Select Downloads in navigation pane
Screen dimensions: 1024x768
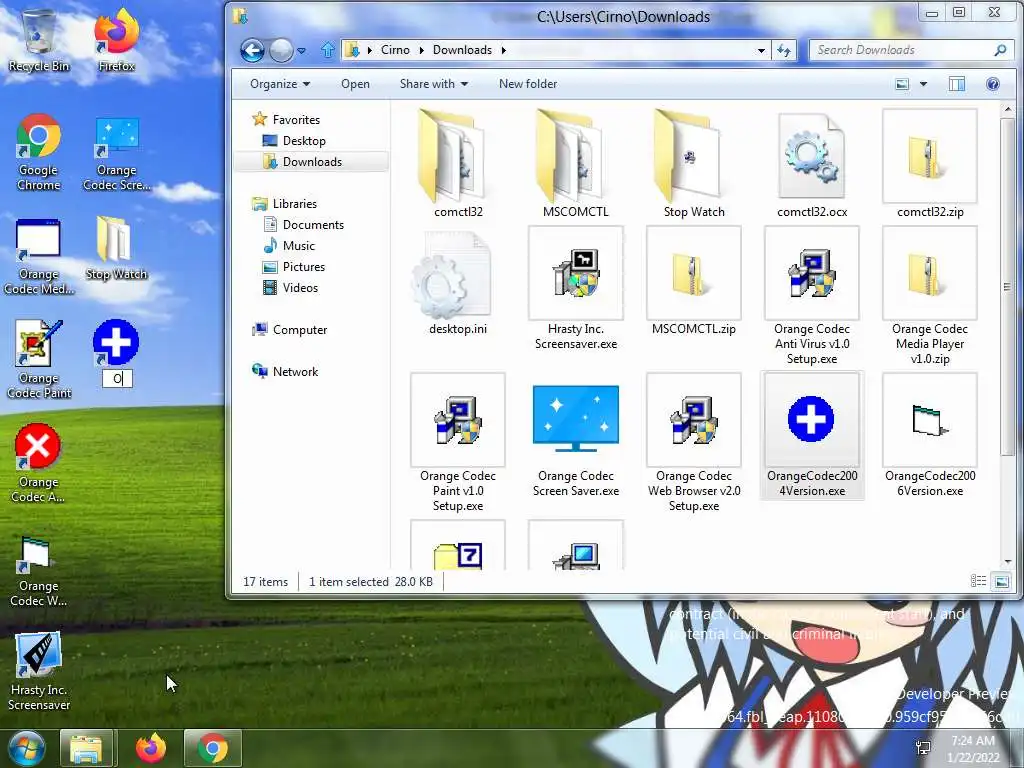(312, 161)
